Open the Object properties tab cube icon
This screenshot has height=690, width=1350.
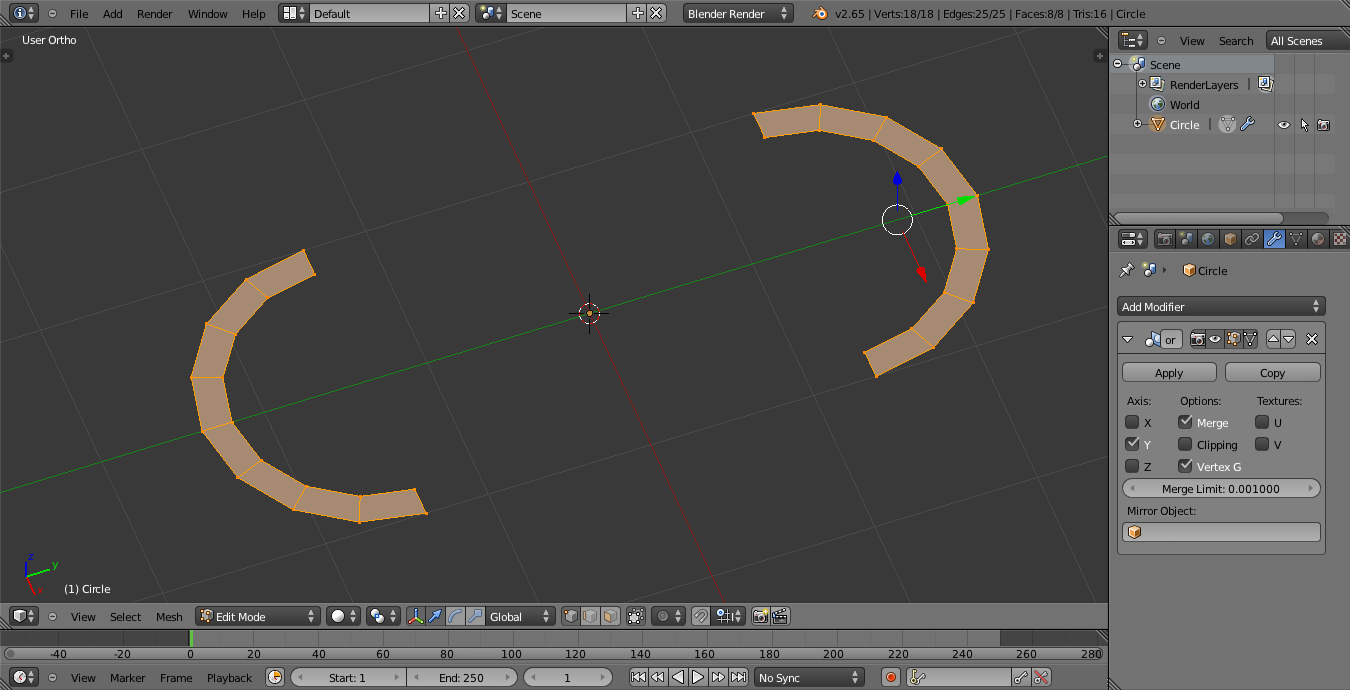[1230, 239]
